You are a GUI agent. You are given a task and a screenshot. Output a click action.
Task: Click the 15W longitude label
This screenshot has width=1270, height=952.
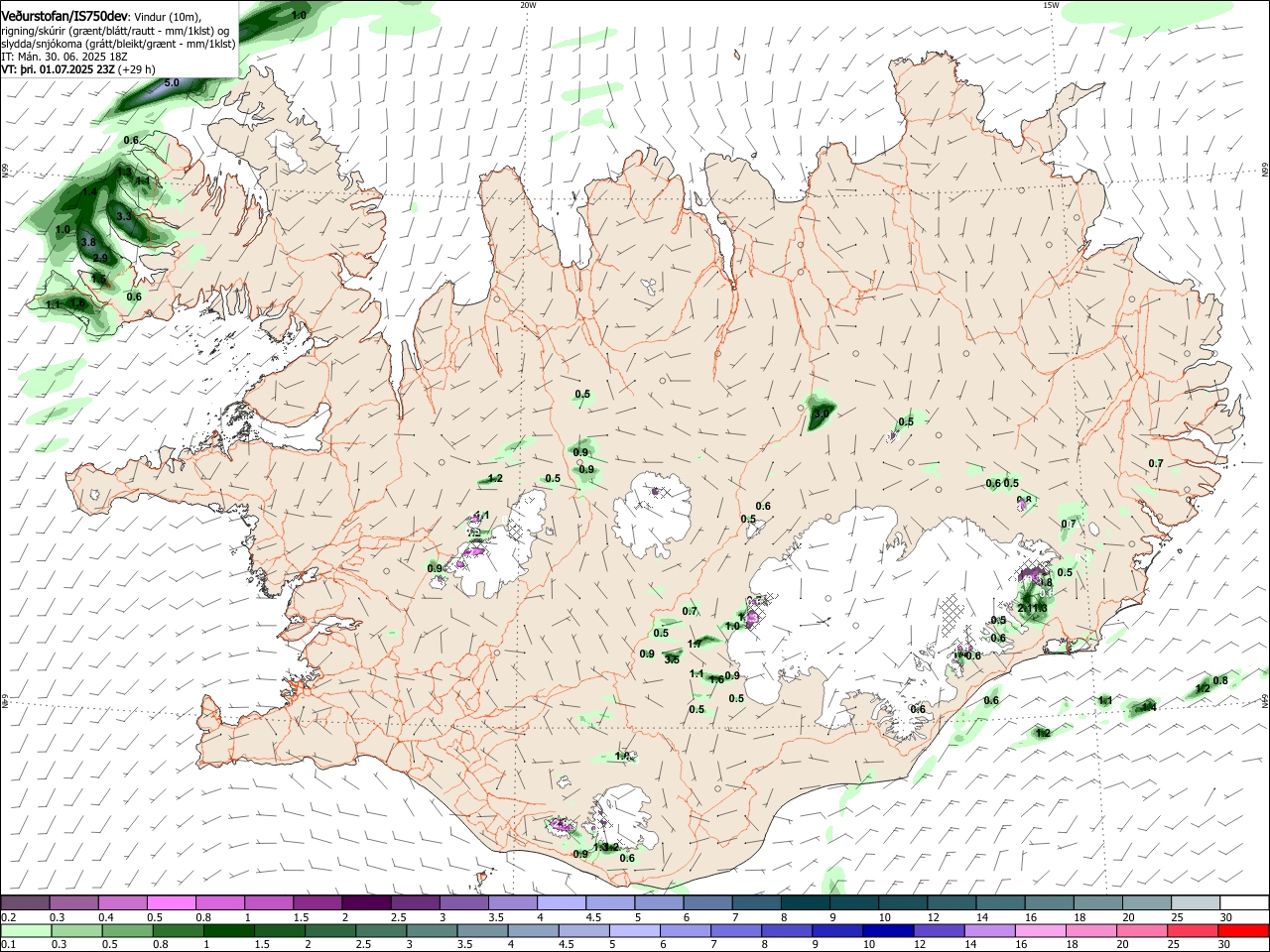(1051, 5)
